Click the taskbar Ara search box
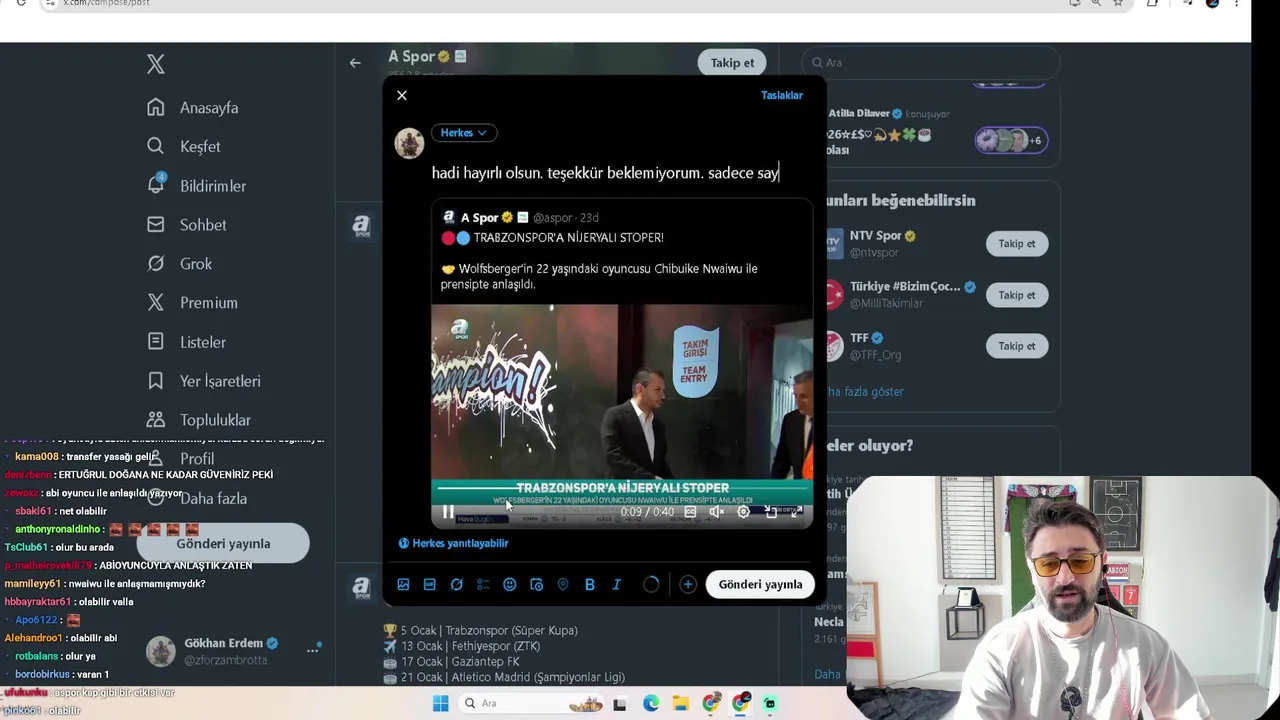The height and width of the screenshot is (720, 1280). [530, 703]
